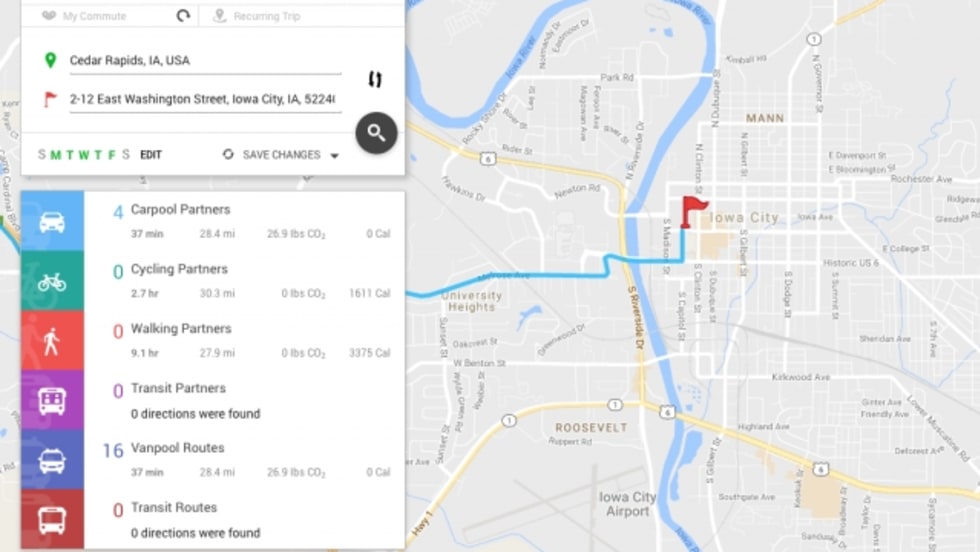
Task: Select the red walking pedestrian icon
Action: 52,341
